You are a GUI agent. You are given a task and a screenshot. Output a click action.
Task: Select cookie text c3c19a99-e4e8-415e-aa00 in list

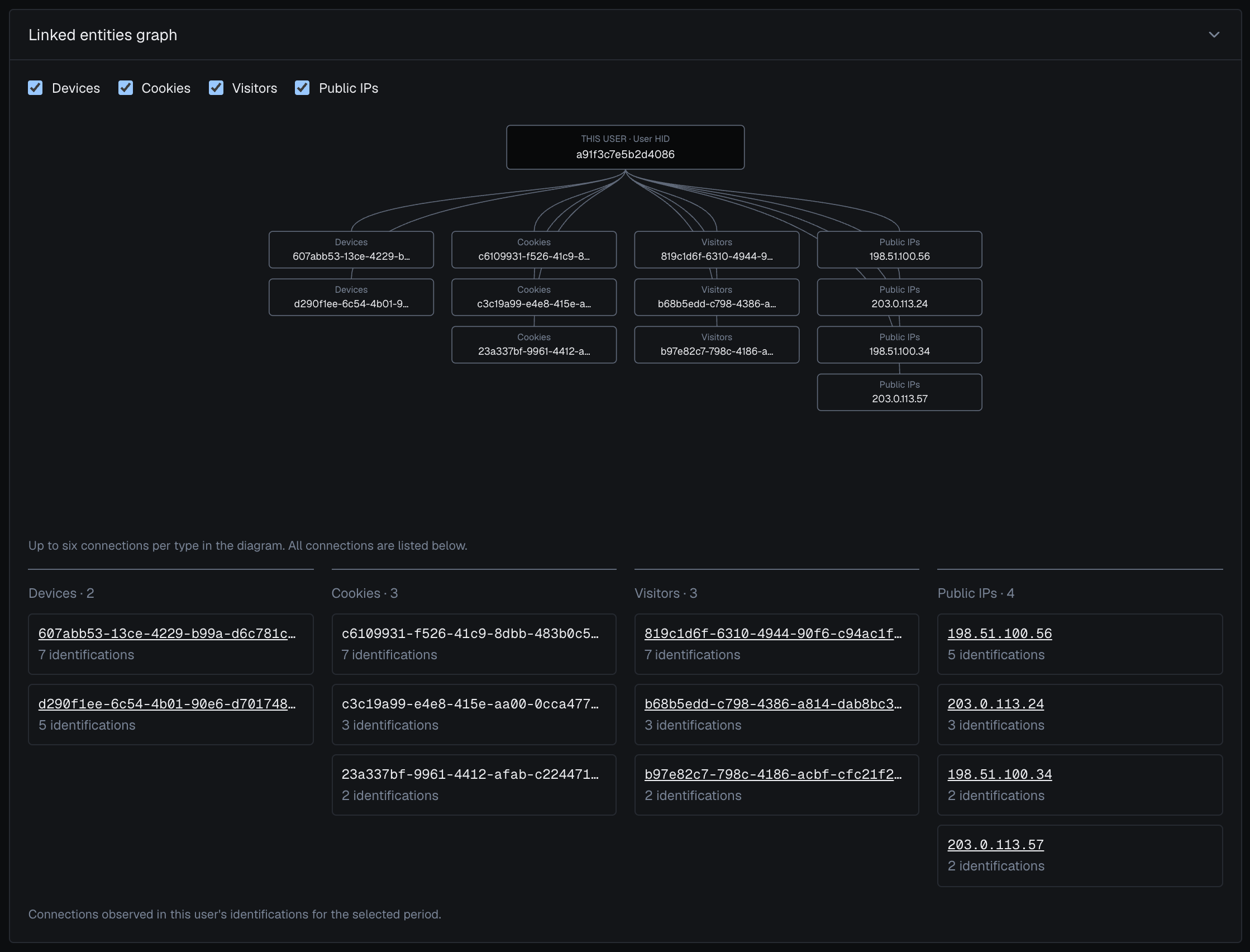coord(470,704)
